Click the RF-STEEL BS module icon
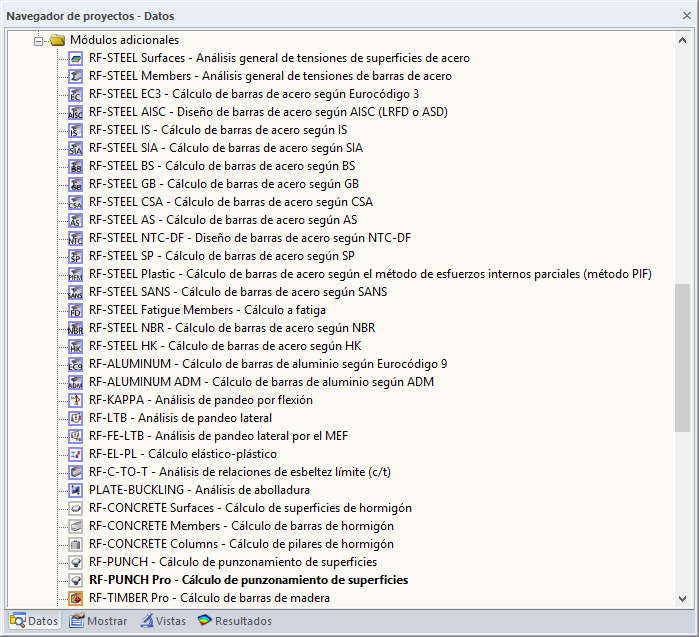The image size is (699, 637). point(75,166)
